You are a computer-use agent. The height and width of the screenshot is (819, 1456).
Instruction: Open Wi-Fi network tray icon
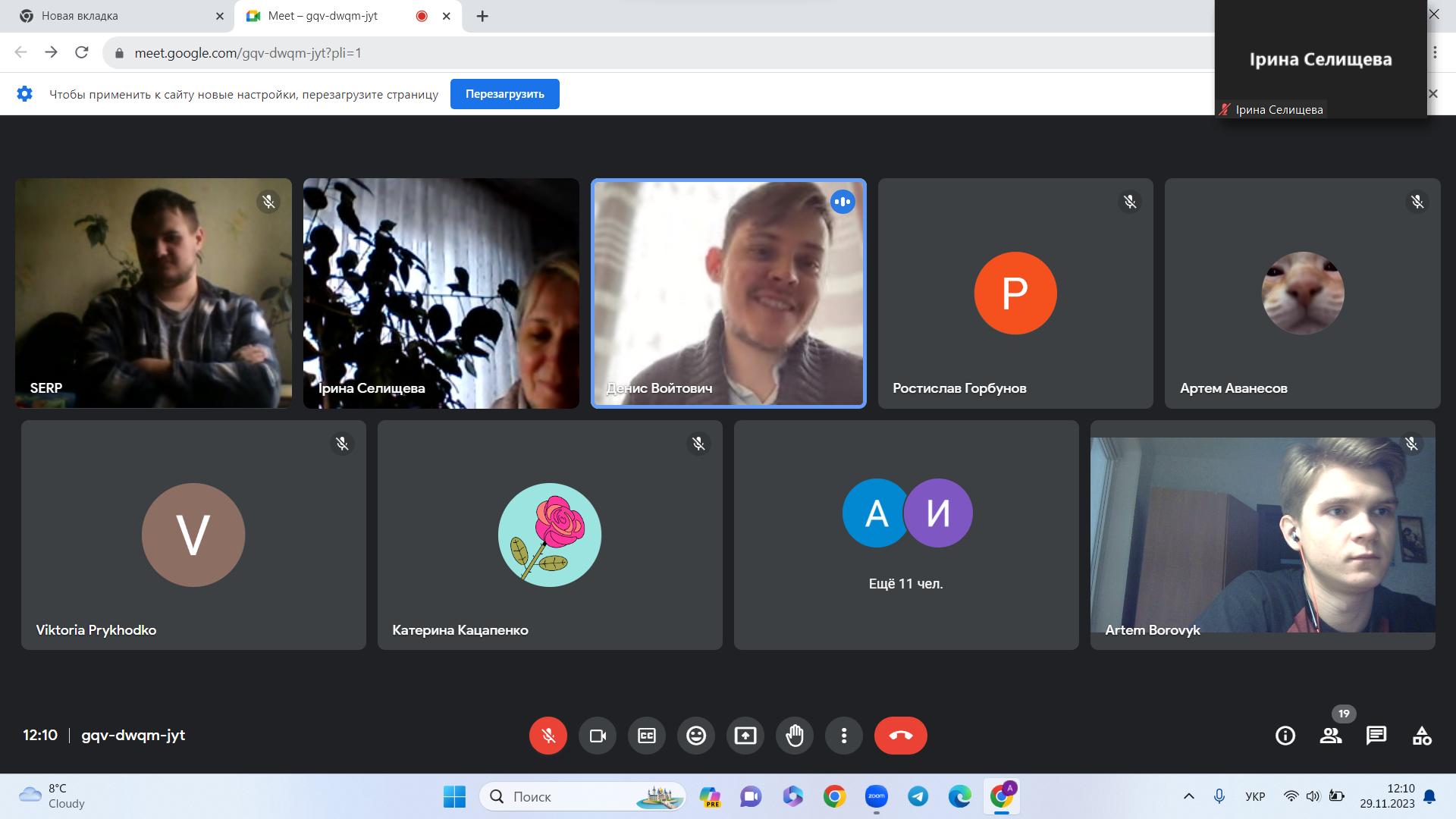pos(1291,796)
